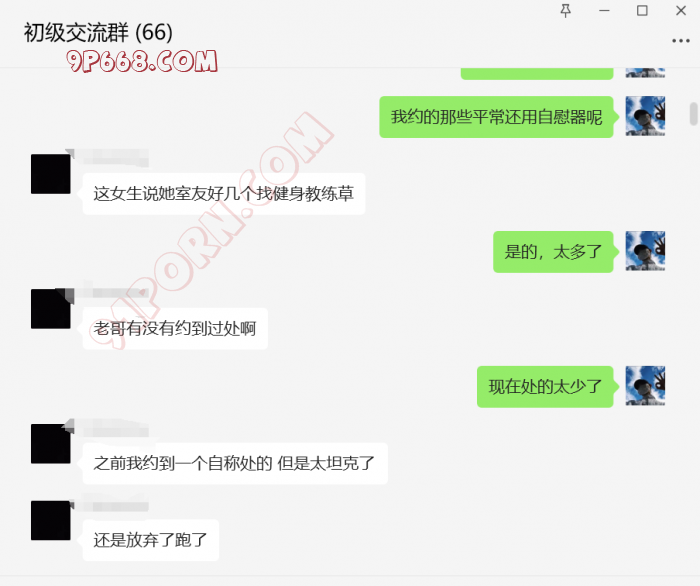Close the group chat window
This screenshot has width=700, height=586.
tap(680, 10)
